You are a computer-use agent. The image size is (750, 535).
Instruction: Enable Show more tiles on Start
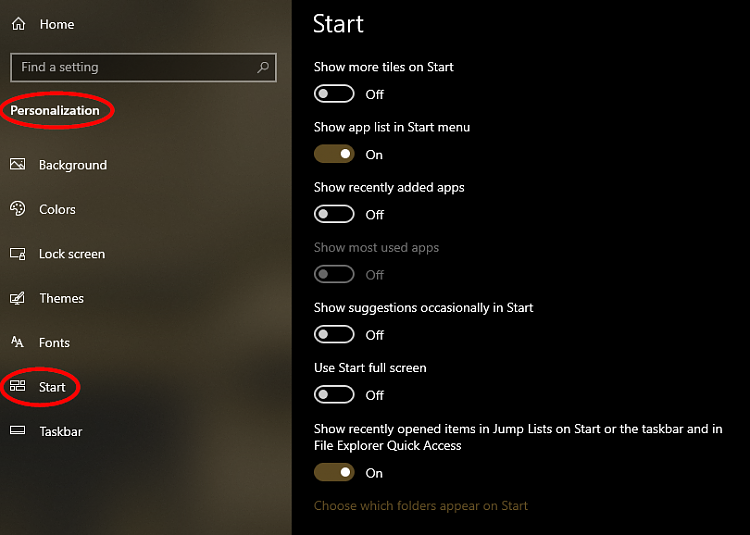334,94
